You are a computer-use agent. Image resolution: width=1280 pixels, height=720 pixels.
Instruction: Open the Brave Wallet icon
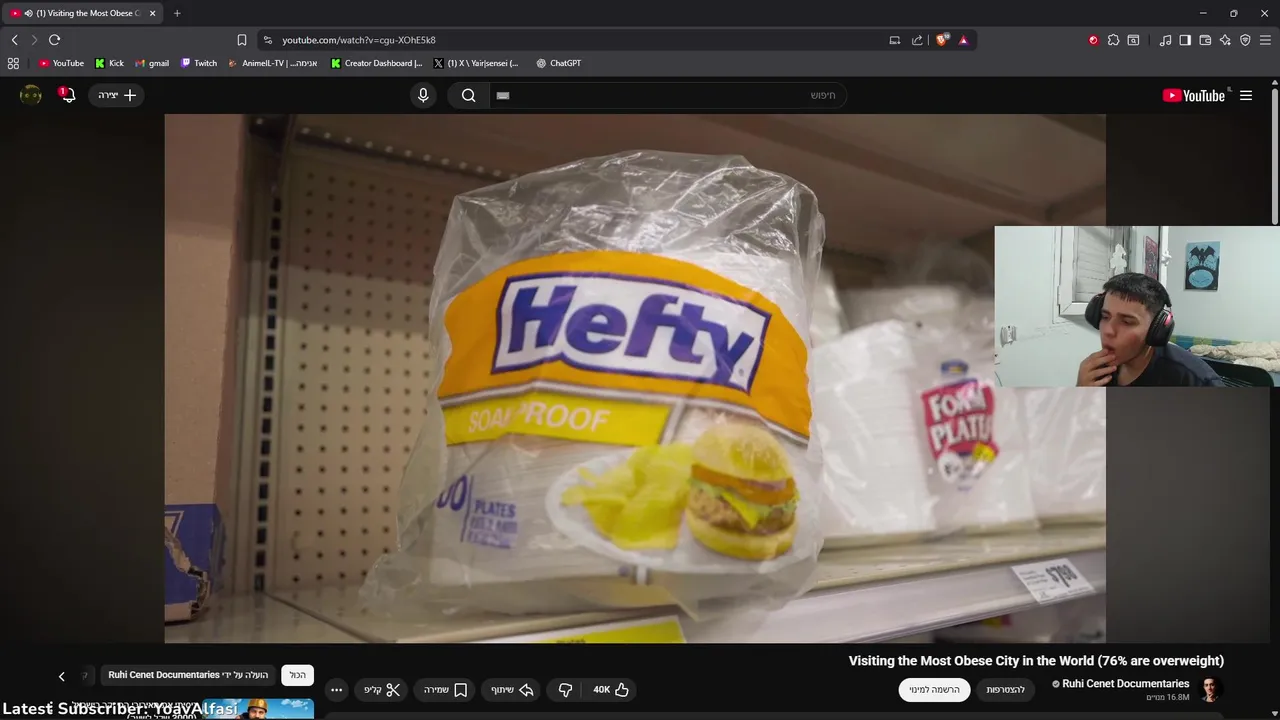point(1205,40)
